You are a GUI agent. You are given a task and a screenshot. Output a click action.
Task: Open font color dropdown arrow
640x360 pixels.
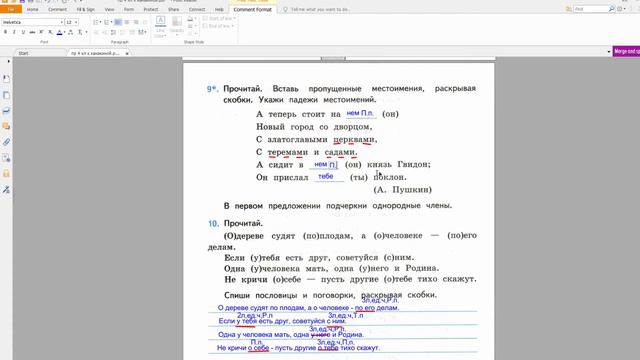[64, 32]
